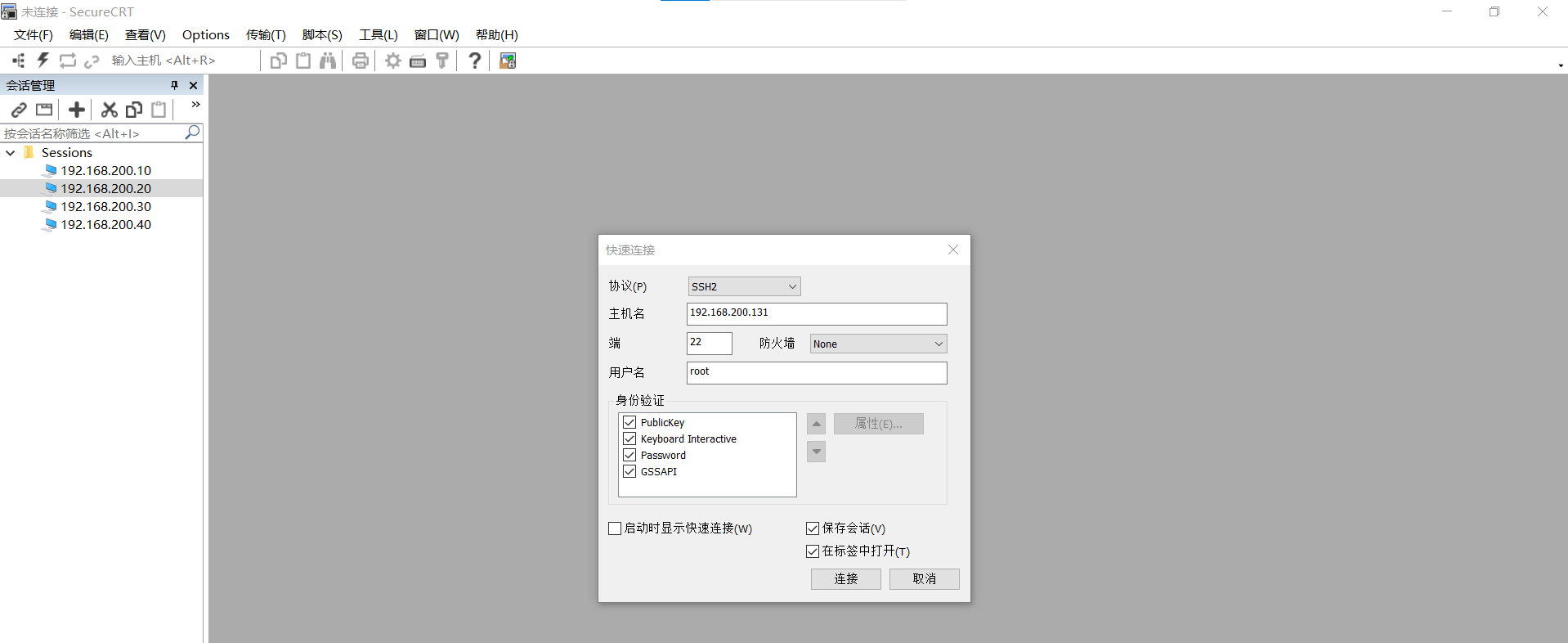Open the 传输(T) menu
The width and height of the screenshot is (1568, 643).
pos(266,35)
